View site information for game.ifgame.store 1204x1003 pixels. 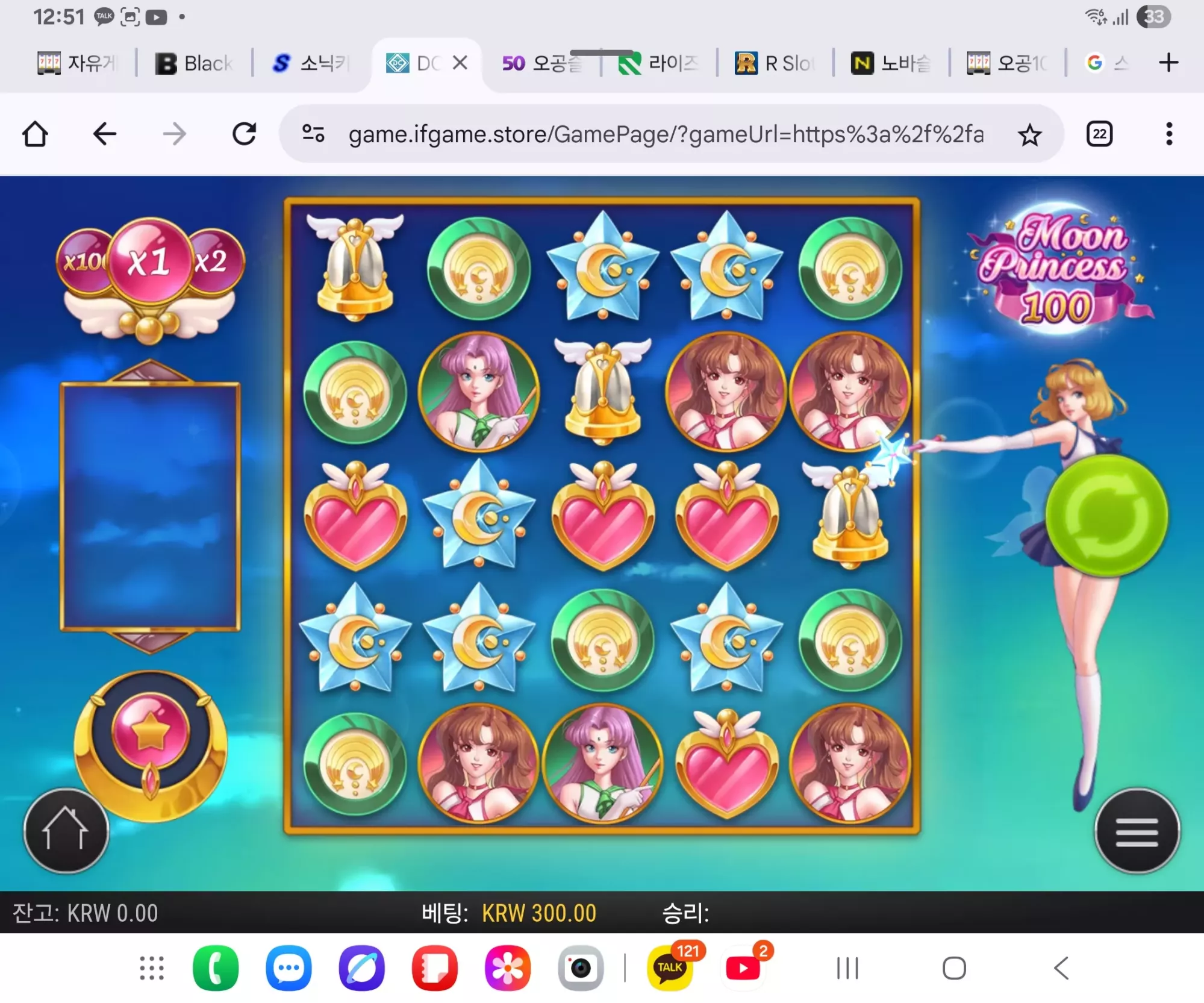tap(313, 133)
